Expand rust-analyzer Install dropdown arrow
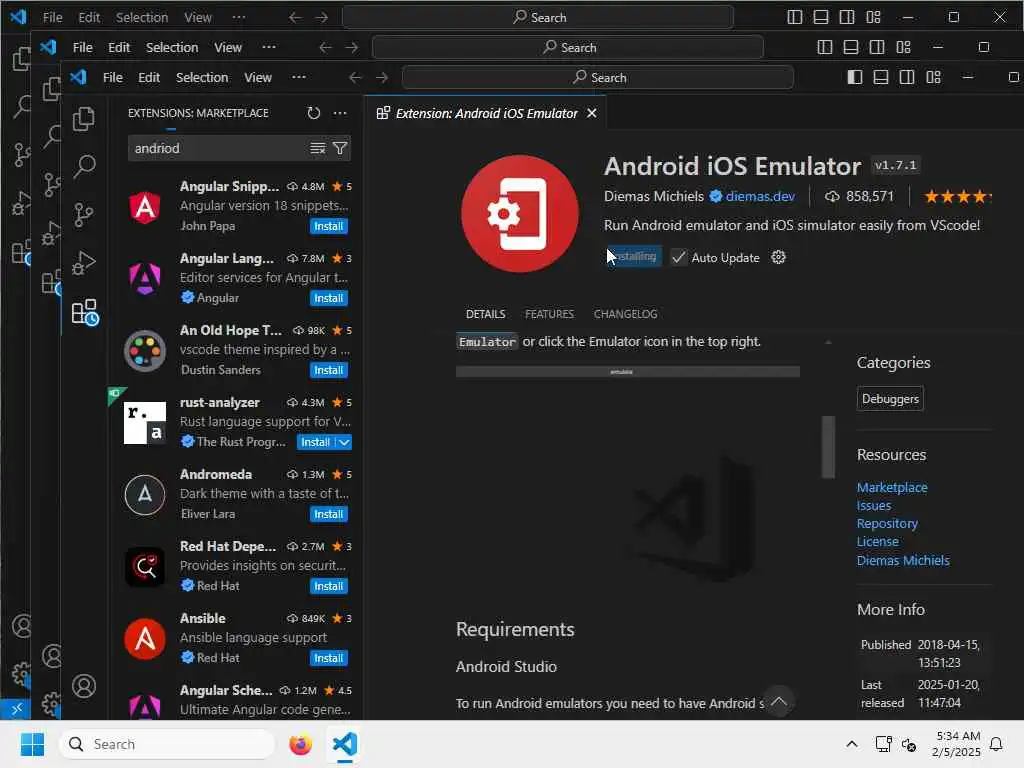 click(x=344, y=442)
